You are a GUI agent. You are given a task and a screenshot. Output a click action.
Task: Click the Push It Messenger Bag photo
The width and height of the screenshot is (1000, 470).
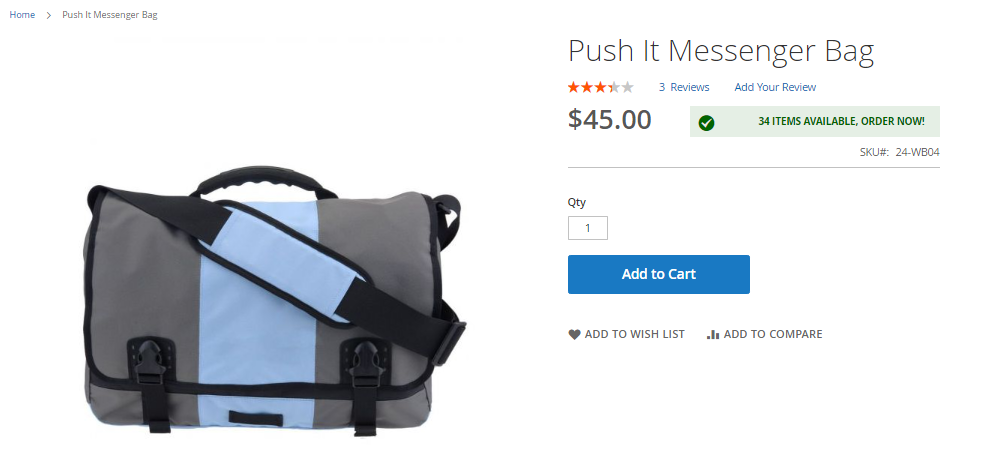pyautogui.click(x=274, y=300)
